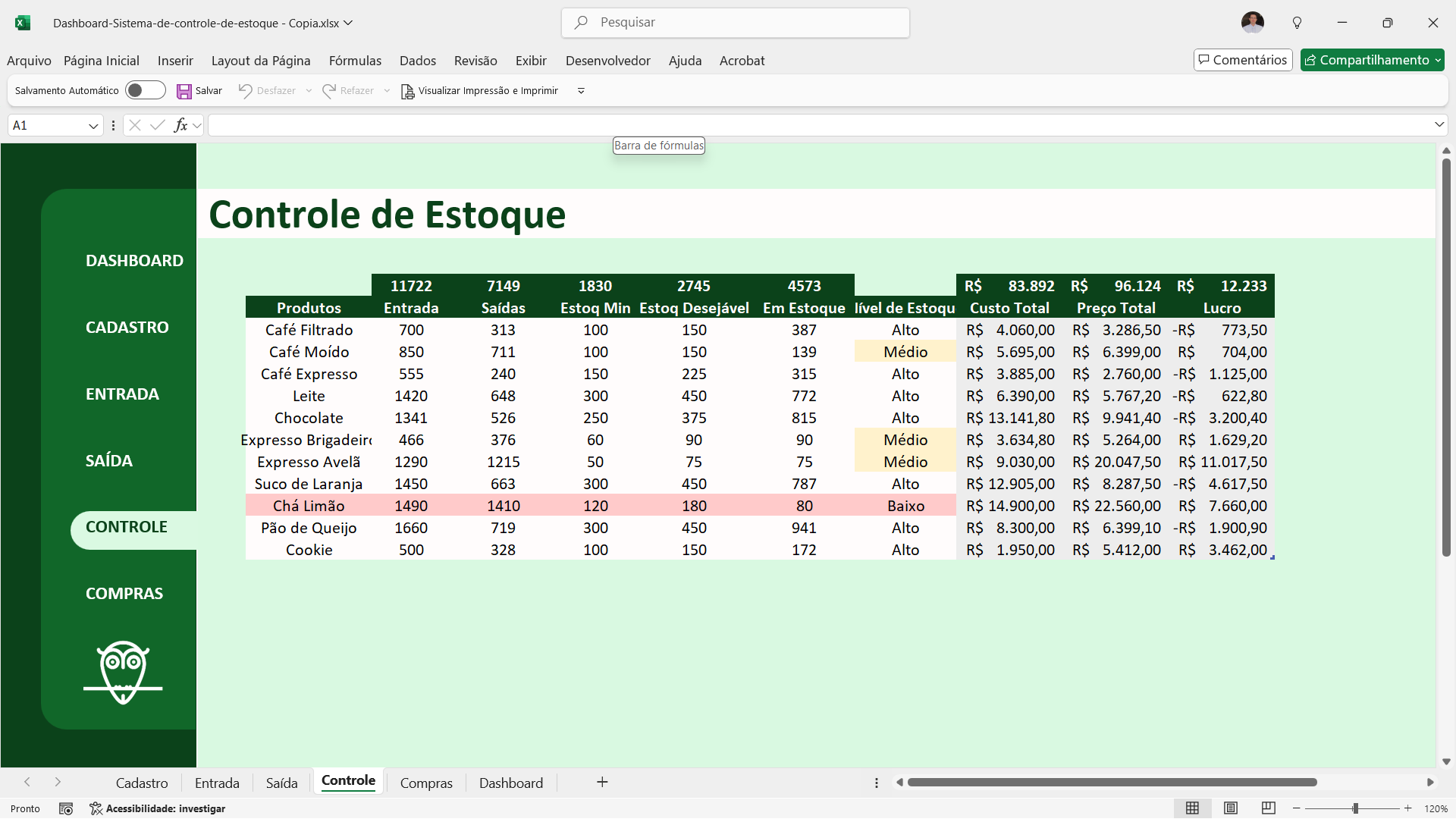This screenshot has width=1456, height=819.
Task: Click the Salvar (save) icon
Action: [184, 90]
